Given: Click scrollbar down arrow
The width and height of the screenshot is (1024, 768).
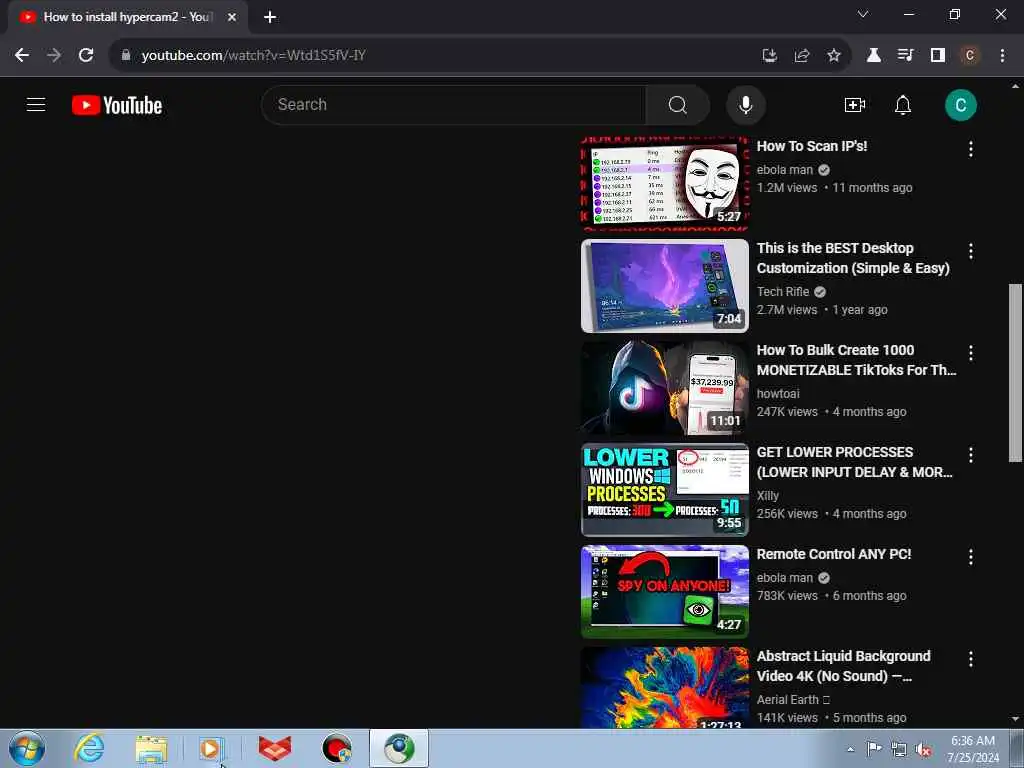Looking at the screenshot, I should tap(1015, 719).
